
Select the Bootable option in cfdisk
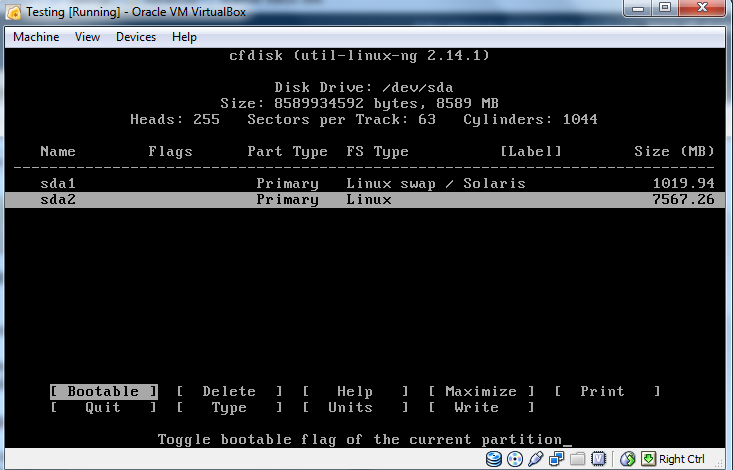coord(104,391)
